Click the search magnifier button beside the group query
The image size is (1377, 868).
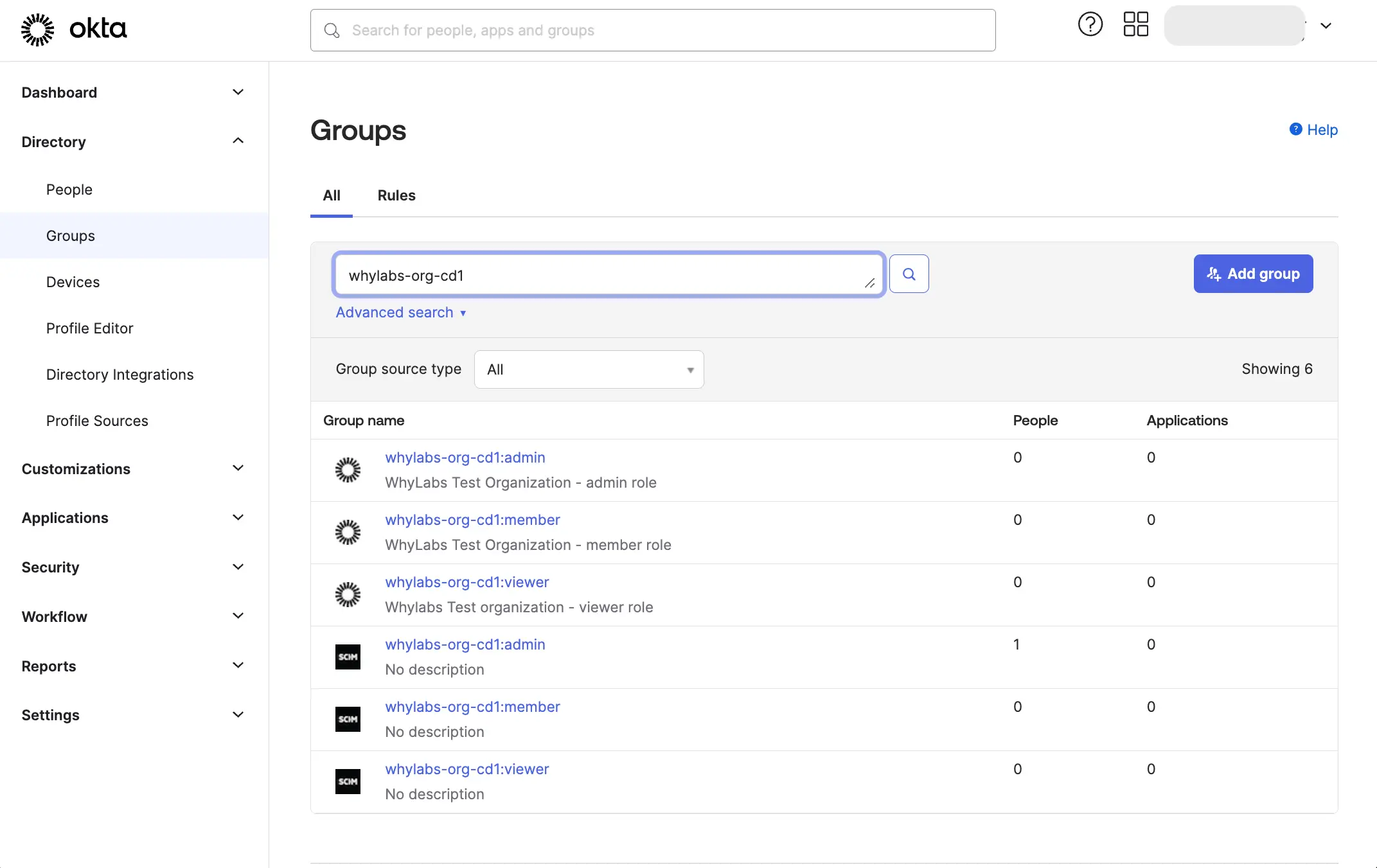tap(909, 273)
